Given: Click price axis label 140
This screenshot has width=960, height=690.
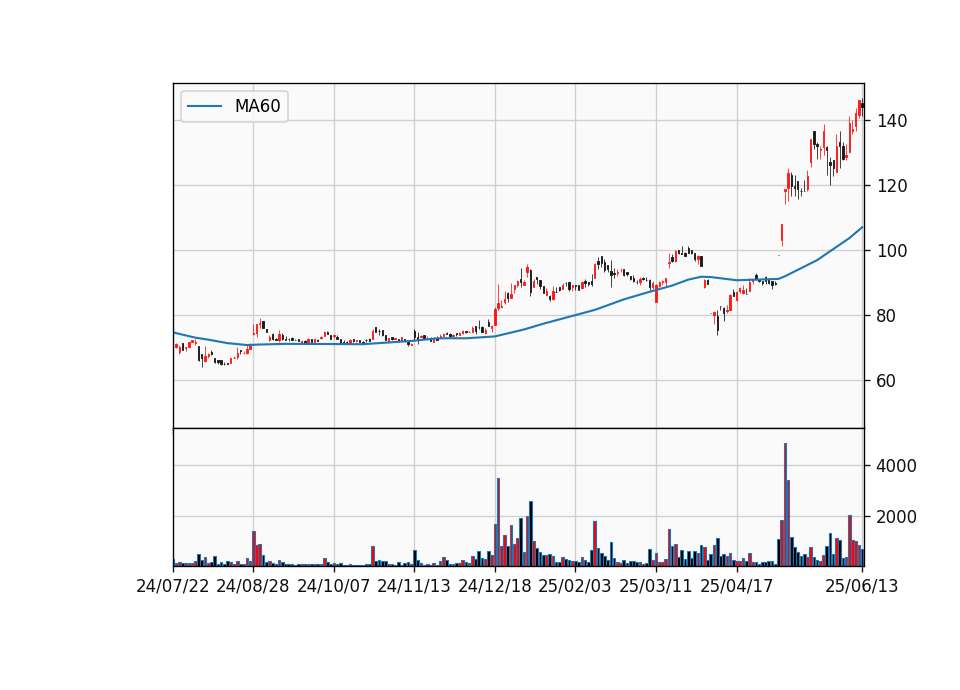Looking at the screenshot, I should 891,121.
